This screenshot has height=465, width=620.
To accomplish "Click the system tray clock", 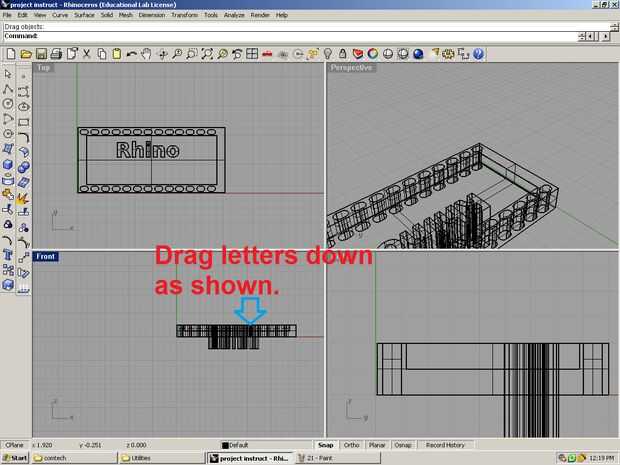I will pyautogui.click(x=601, y=458).
